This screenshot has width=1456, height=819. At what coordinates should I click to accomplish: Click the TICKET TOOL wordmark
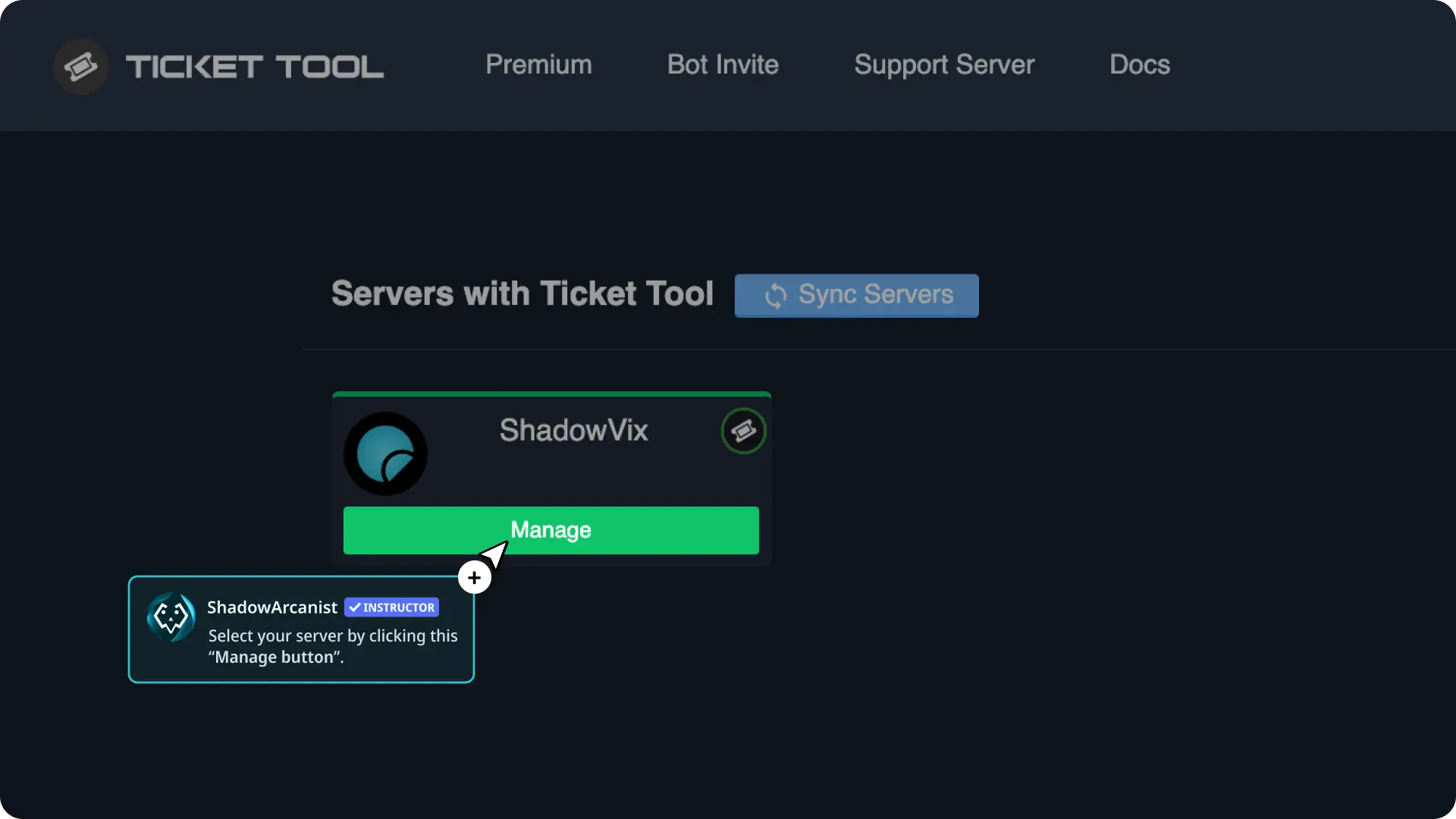coord(255,67)
